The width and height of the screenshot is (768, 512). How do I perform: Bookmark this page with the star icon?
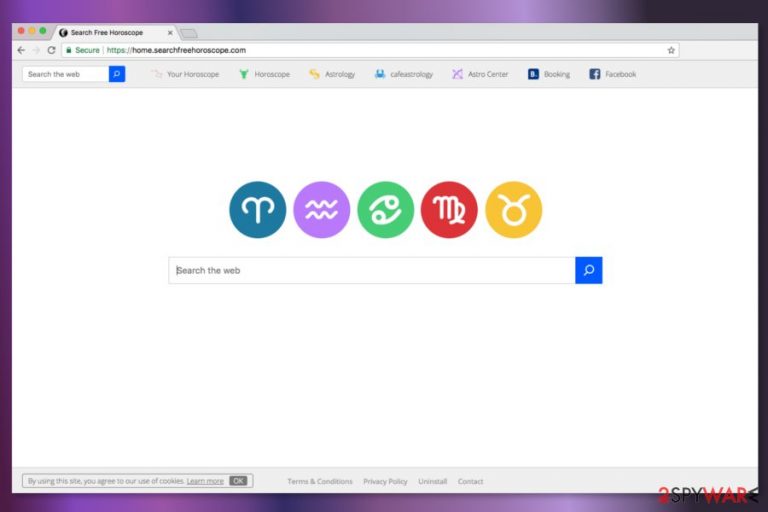[671, 50]
